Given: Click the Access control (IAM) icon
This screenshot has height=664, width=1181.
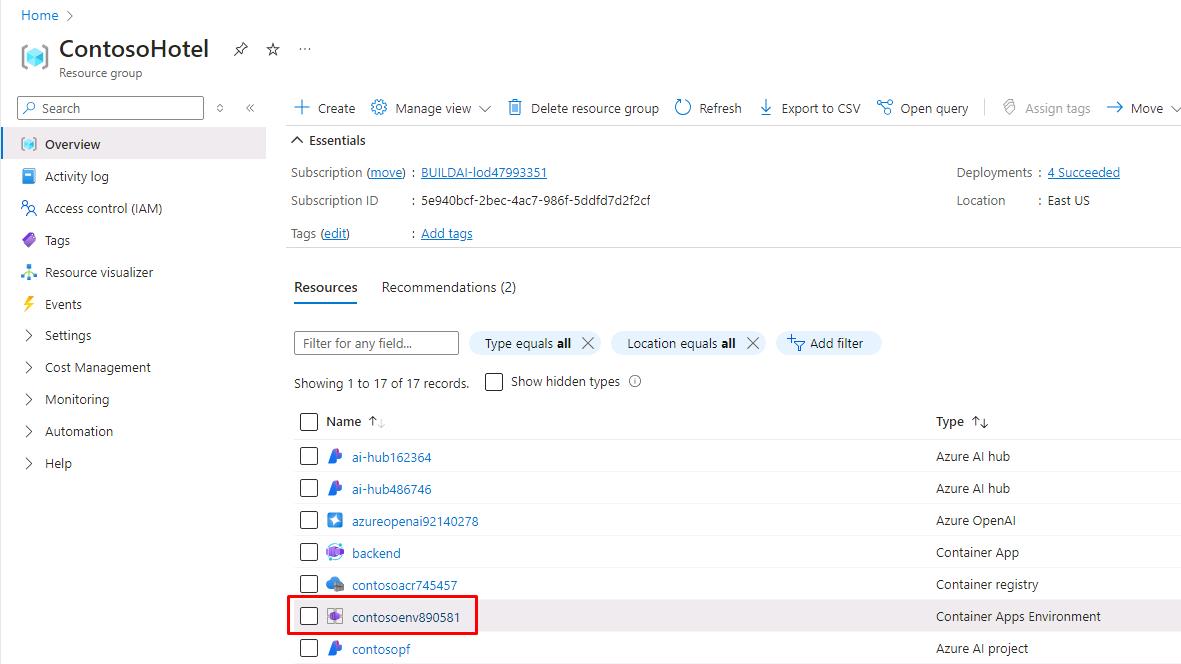Looking at the screenshot, I should click(x=29, y=208).
